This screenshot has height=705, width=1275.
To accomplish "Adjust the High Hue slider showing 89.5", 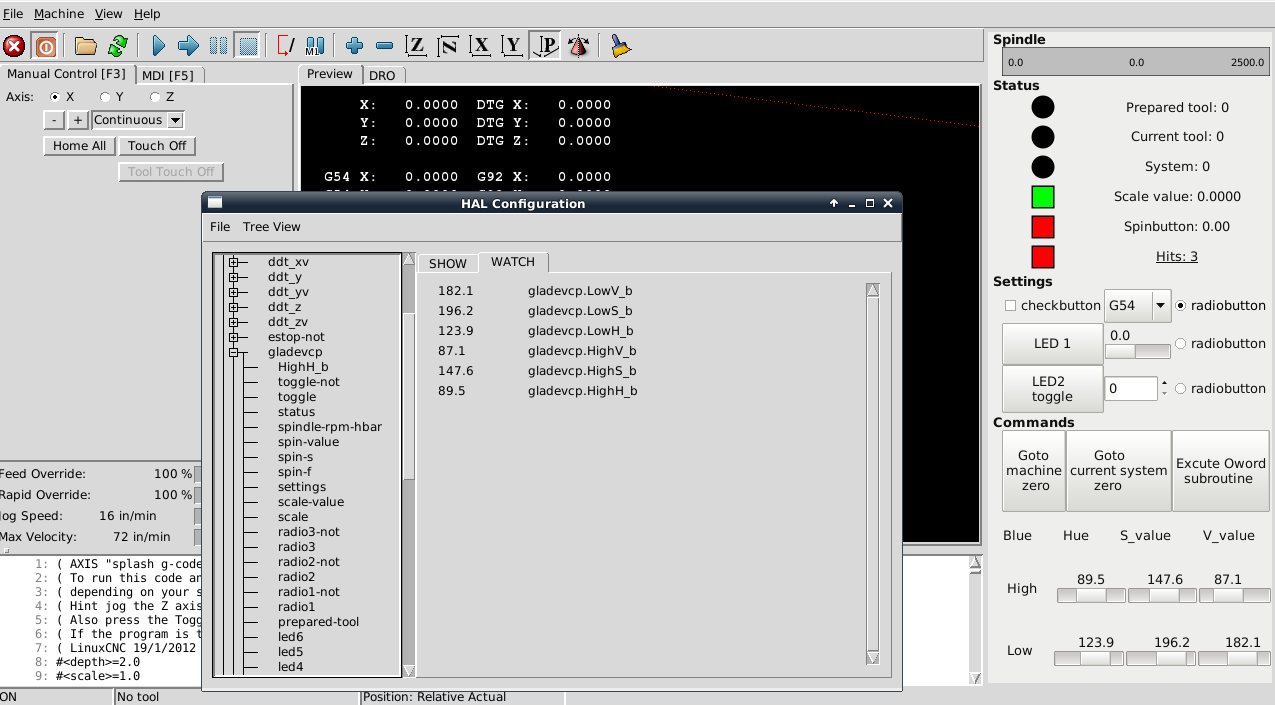I will tap(1091, 596).
